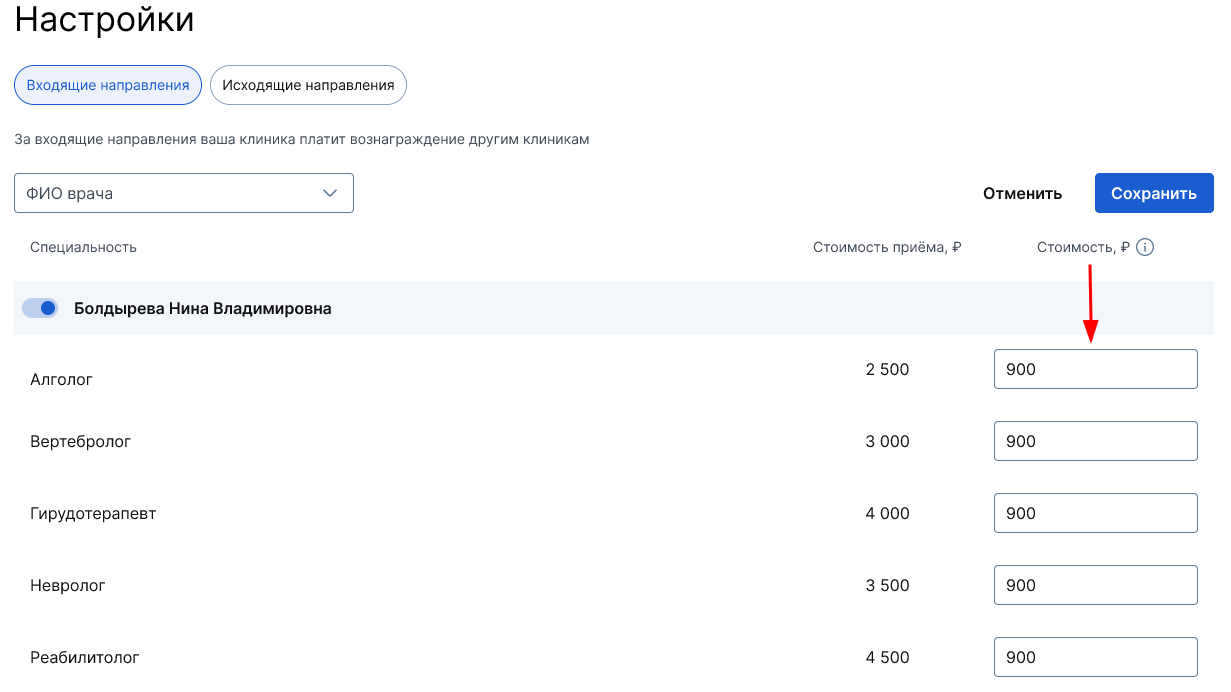This screenshot has height=692, width=1231.
Task: Click the doctor name Болдырева Нина Владимировна
Action: click(x=202, y=308)
